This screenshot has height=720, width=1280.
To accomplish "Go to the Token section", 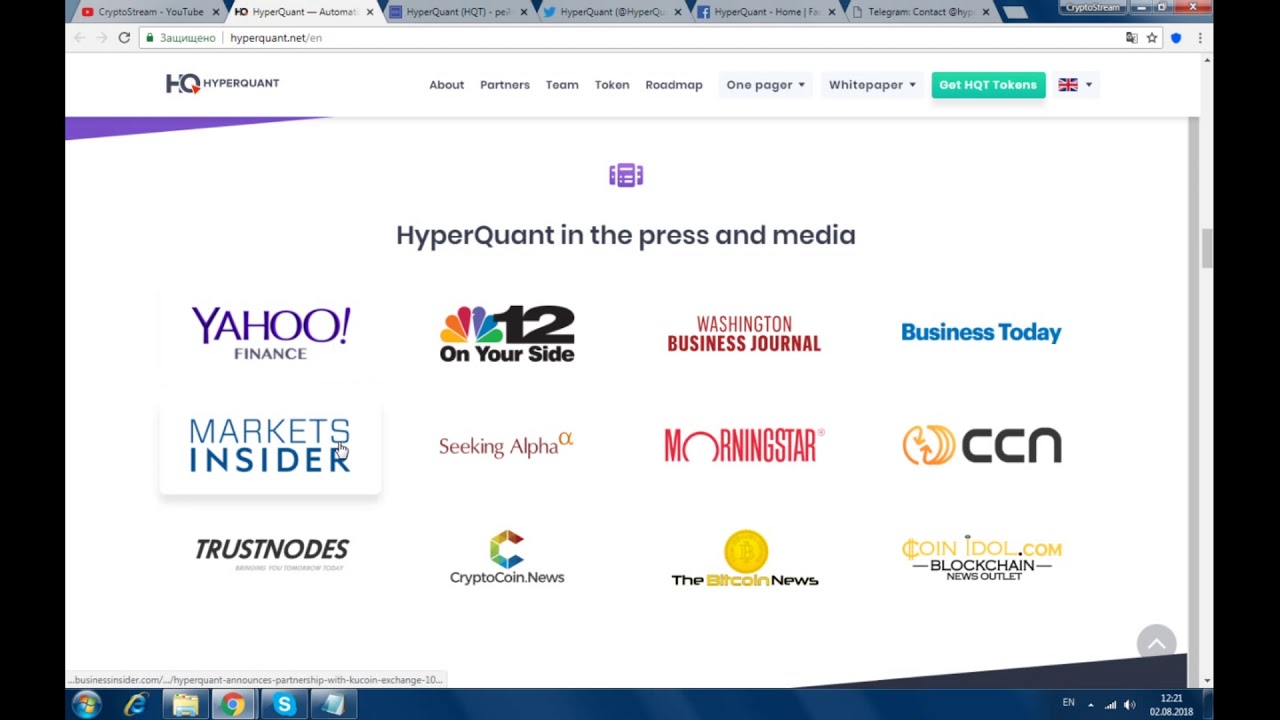I will 612,85.
